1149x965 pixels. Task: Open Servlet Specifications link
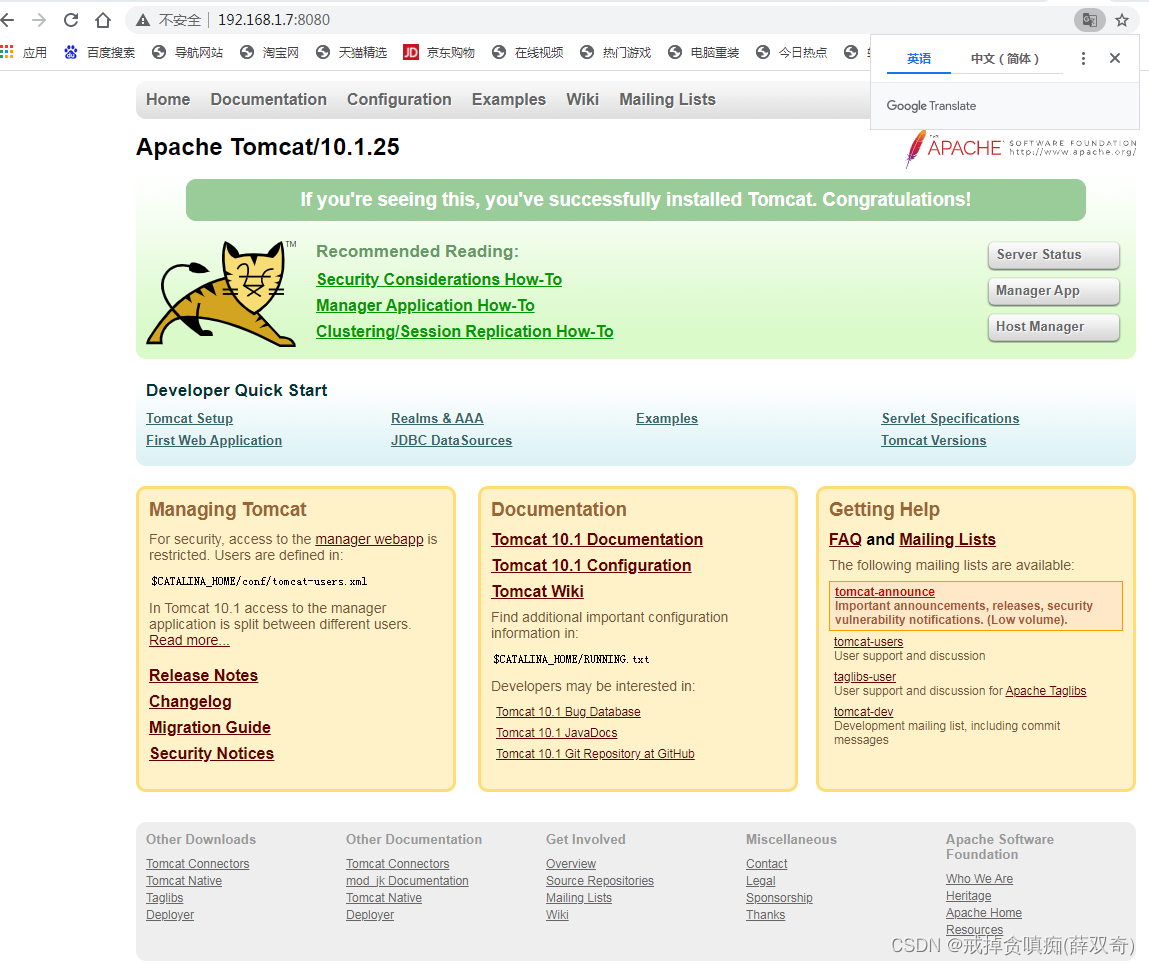950,418
